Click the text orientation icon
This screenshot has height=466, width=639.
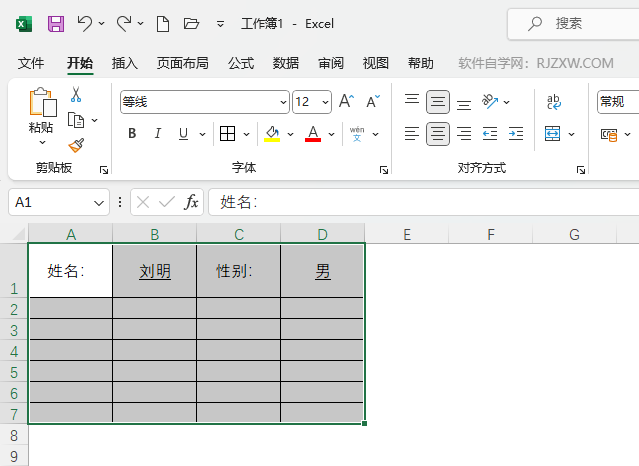tap(489, 101)
